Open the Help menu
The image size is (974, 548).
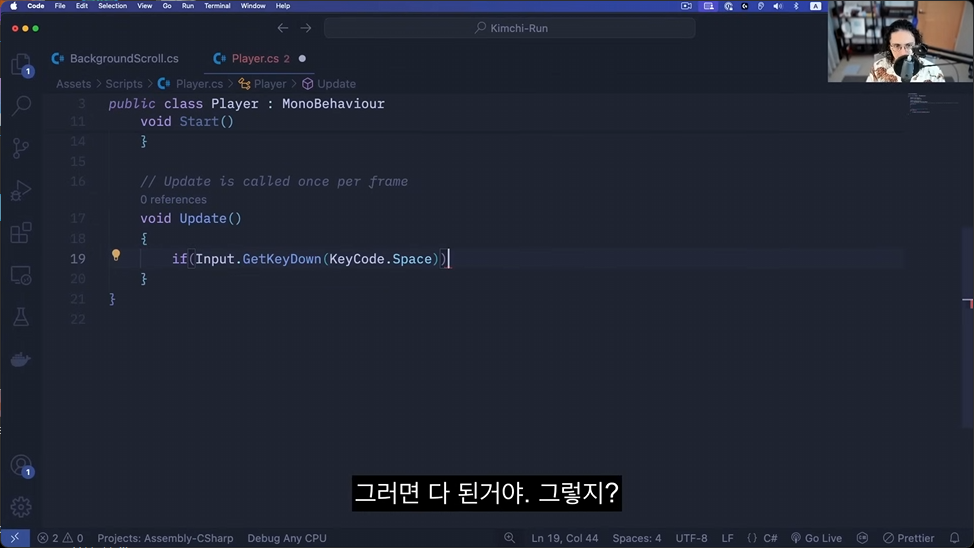click(283, 6)
